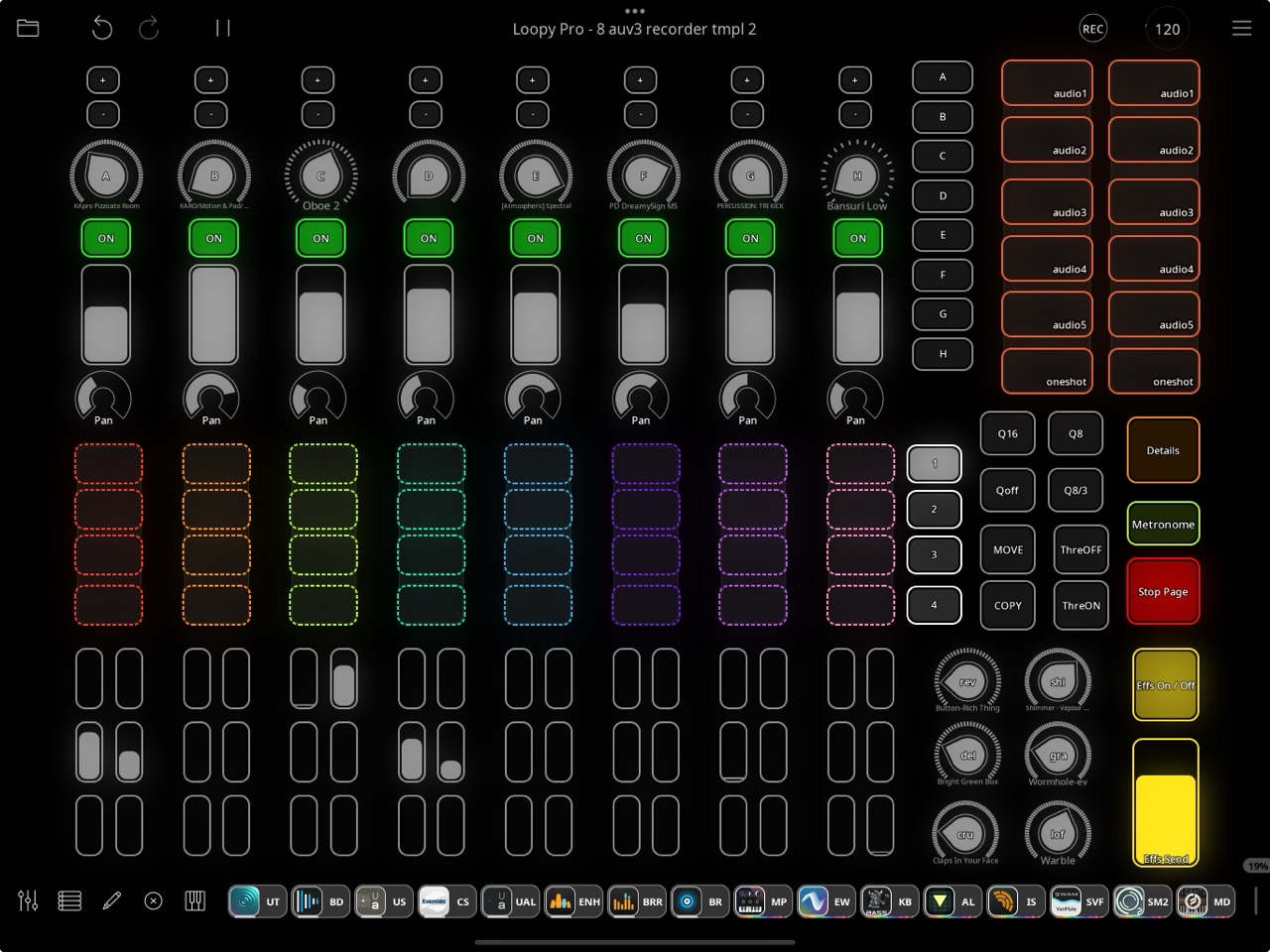Image resolution: width=1270 pixels, height=952 pixels.
Task: Switch to page 2 selector
Action: pyautogui.click(x=934, y=510)
